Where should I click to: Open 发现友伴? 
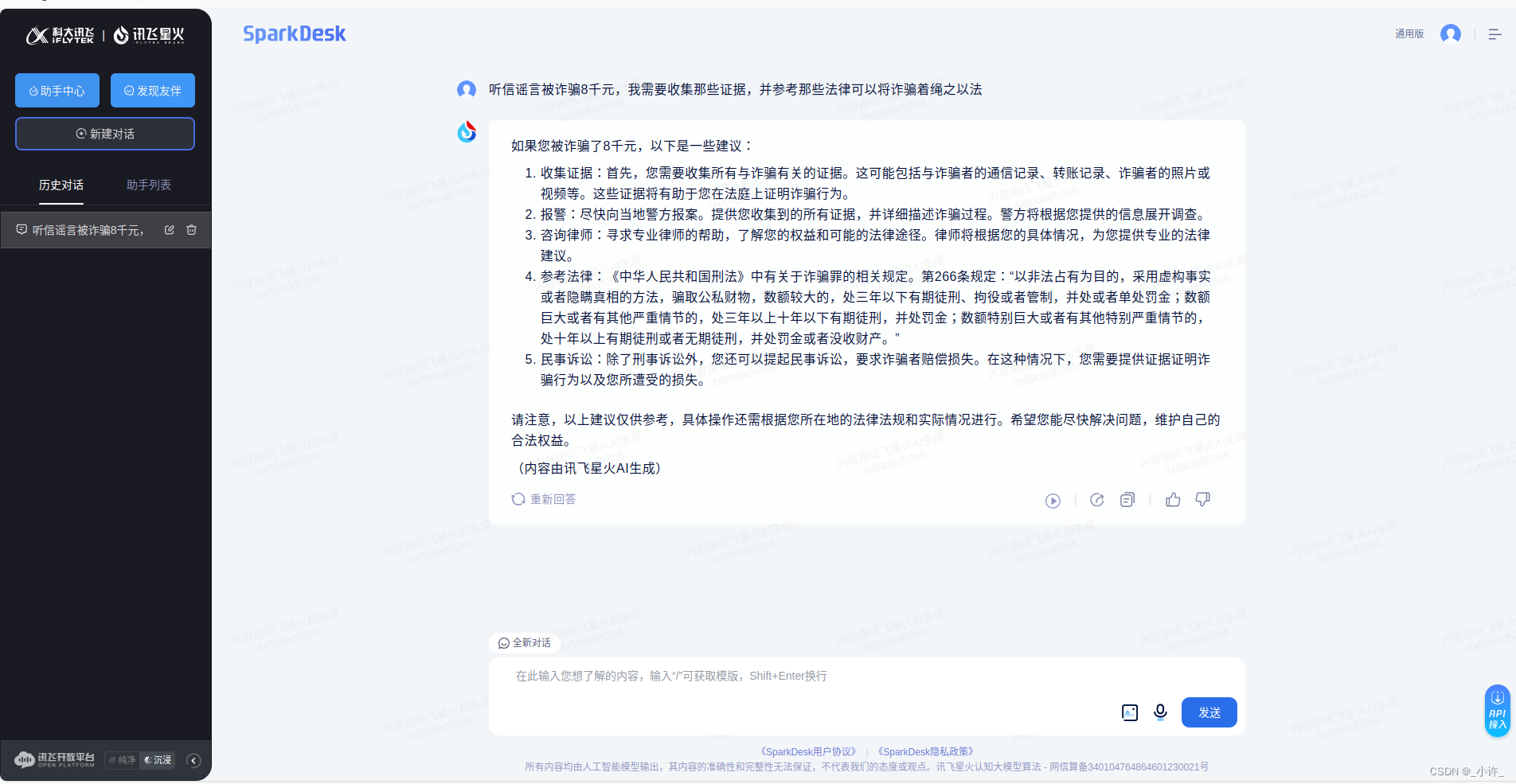(153, 91)
